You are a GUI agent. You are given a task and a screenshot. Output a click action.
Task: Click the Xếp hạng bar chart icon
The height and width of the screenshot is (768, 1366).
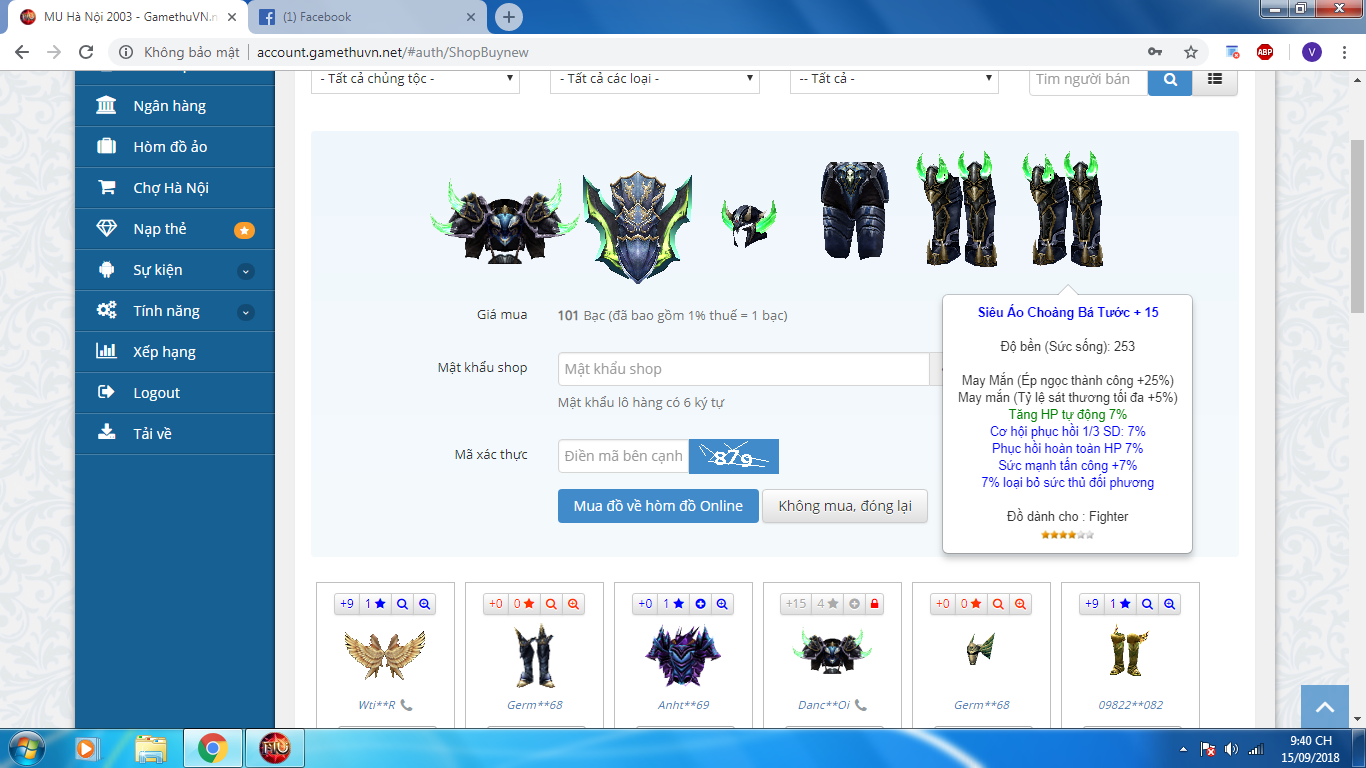106,351
